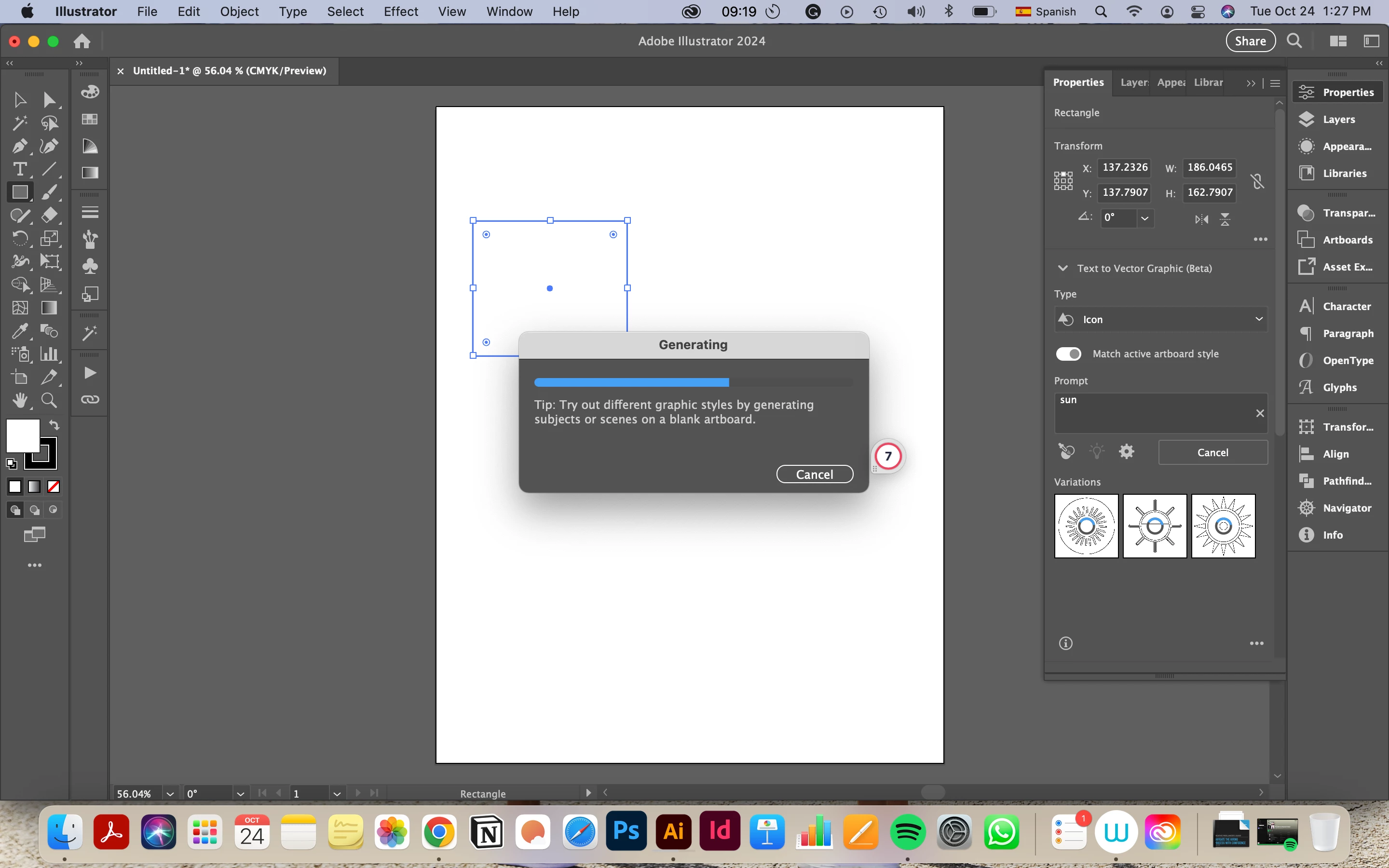The width and height of the screenshot is (1389, 868).
Task: Switch to the Layers panel tab
Action: point(1134,82)
